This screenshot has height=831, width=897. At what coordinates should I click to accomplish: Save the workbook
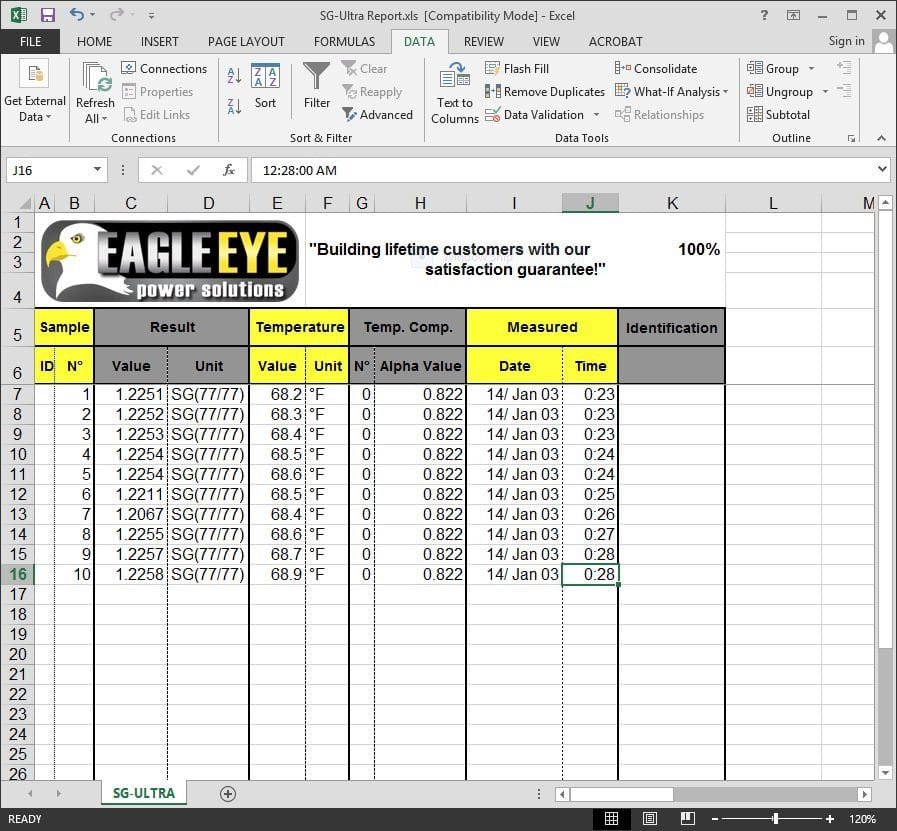(x=47, y=15)
